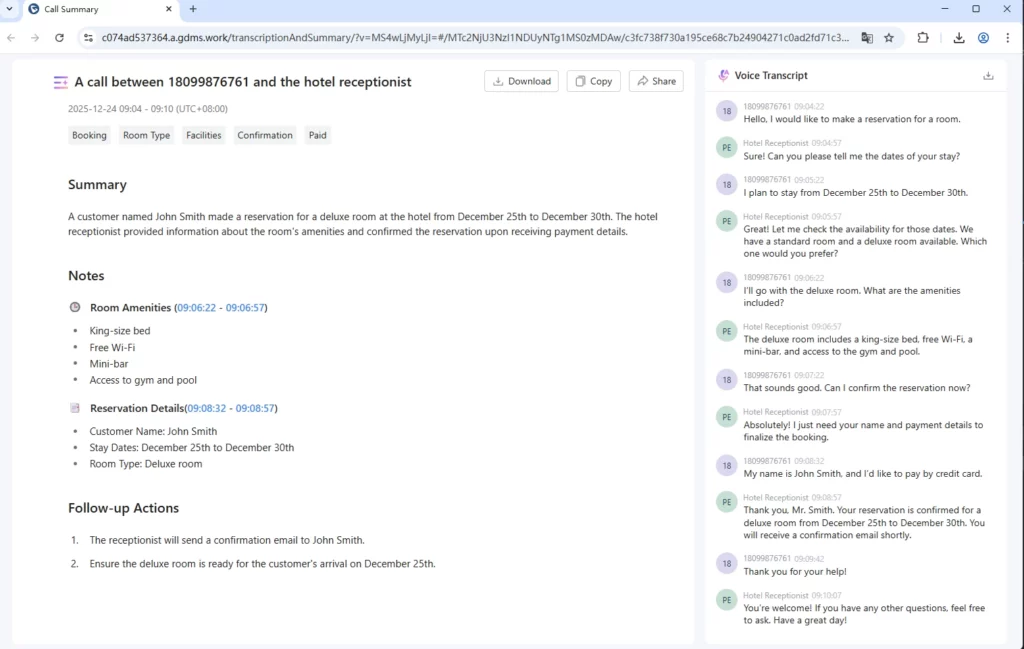
Task: View site information icon in address bar
Action: pyautogui.click(x=88, y=38)
